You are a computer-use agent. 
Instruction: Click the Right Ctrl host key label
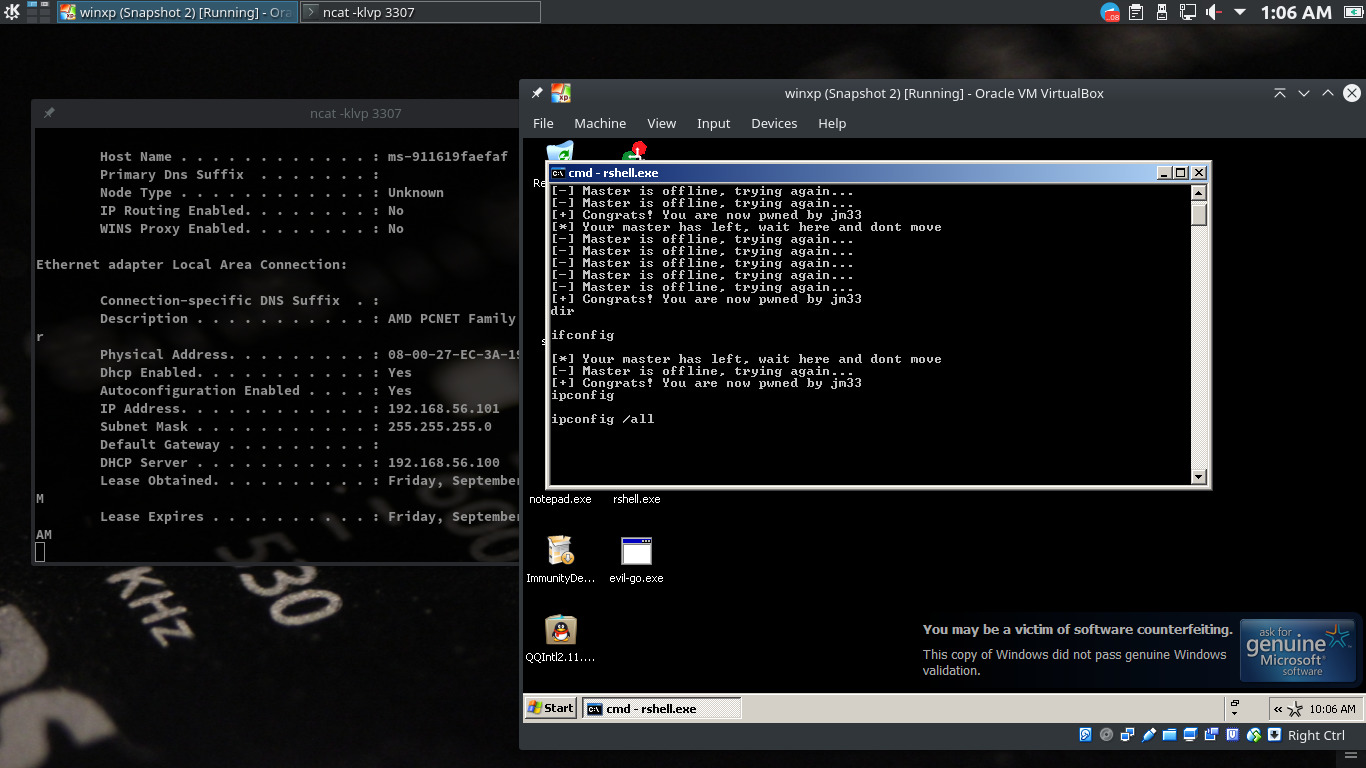tap(1316, 735)
